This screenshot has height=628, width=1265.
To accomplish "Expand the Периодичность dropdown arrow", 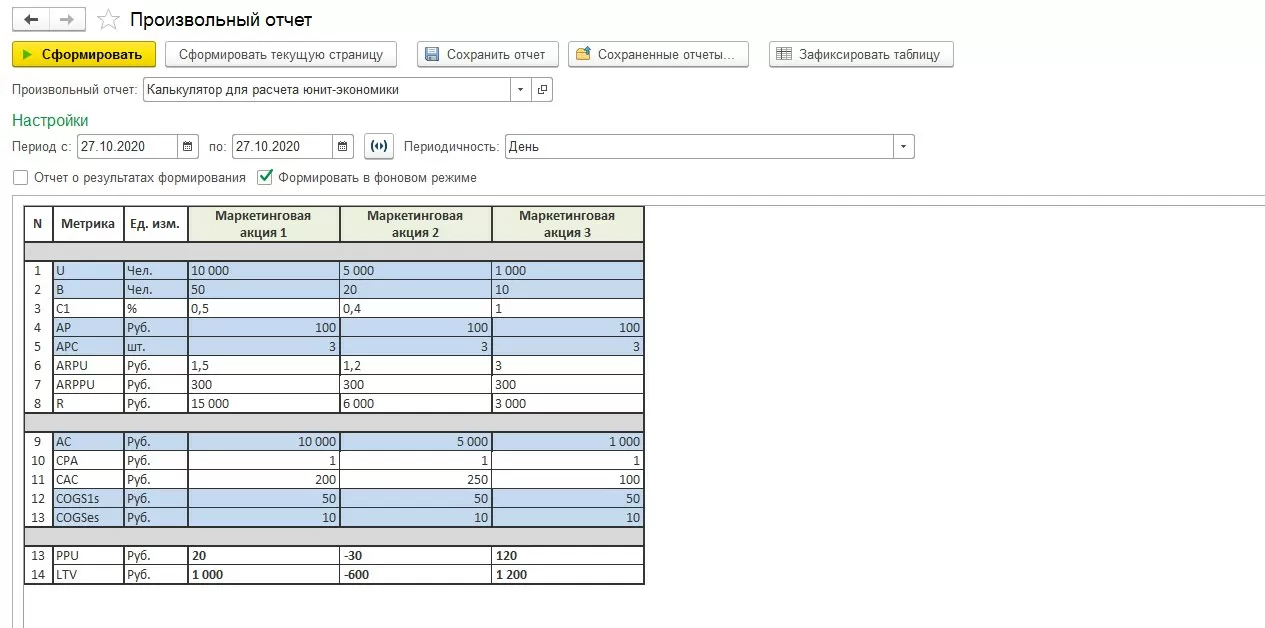I will 904,146.
